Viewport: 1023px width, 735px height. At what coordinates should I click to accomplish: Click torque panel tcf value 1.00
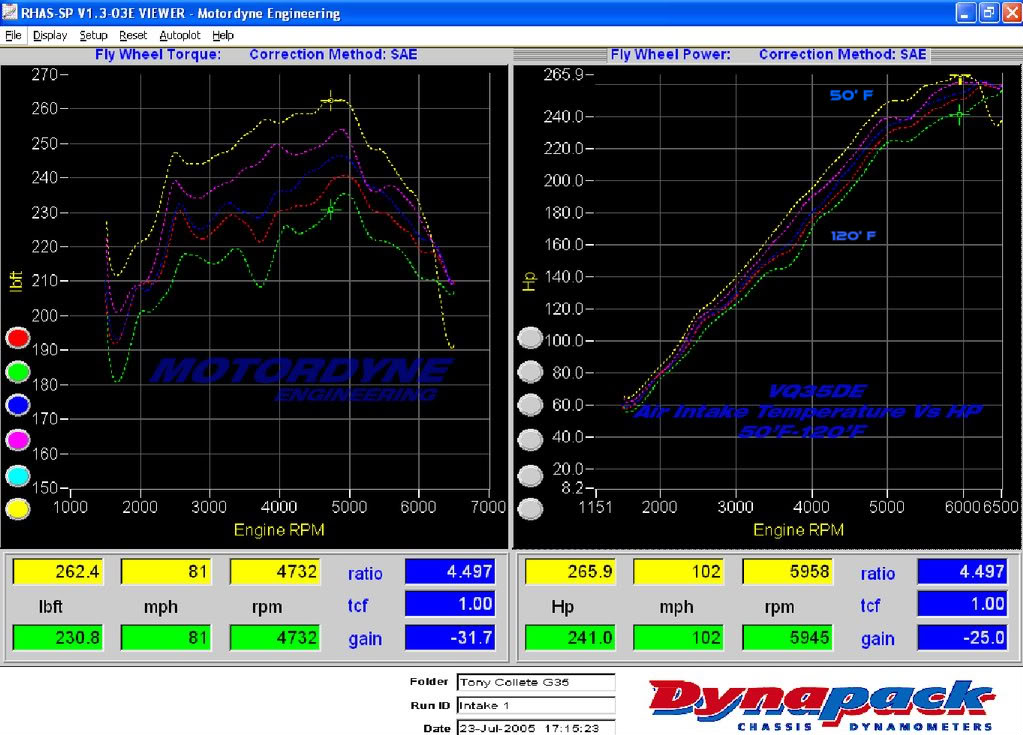coord(450,604)
